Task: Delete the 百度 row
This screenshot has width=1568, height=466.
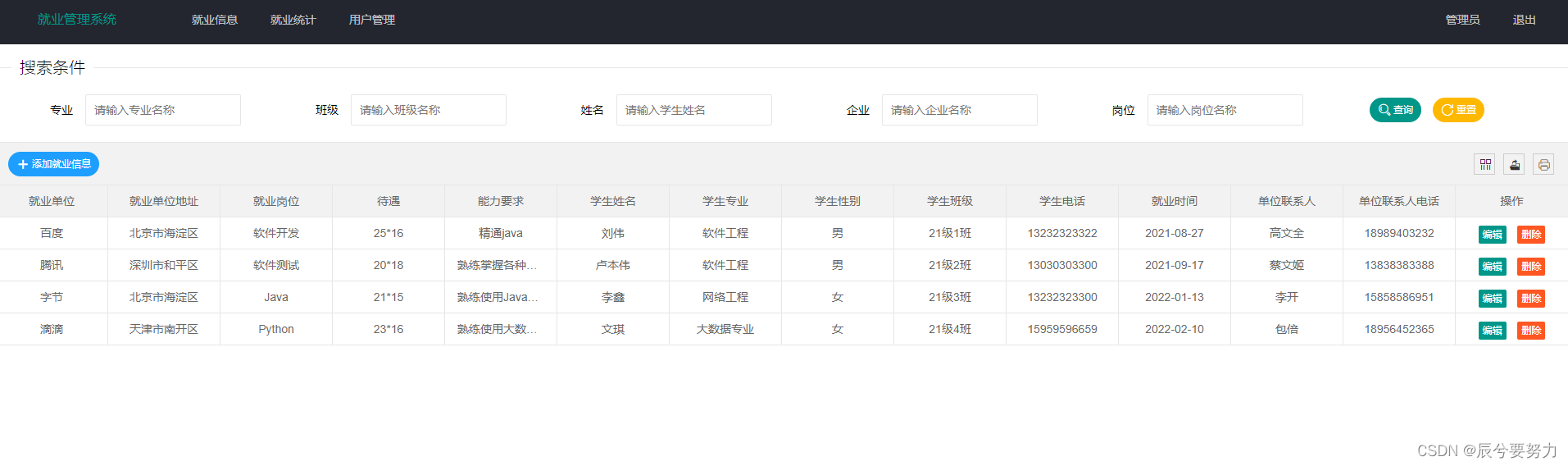Action: click(x=1531, y=234)
